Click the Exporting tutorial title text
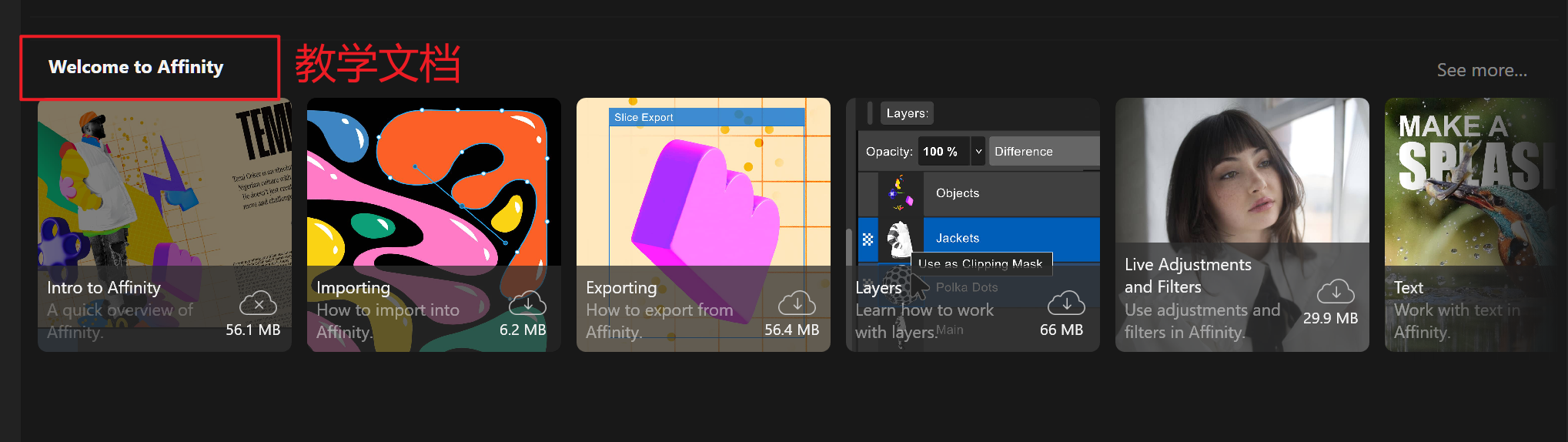This screenshot has height=442, width=1568. 621,288
